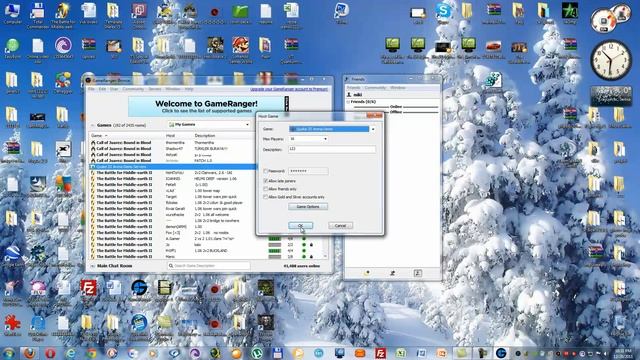Select the Middle-earth II room hosted by Target
Viewport: 640px width, 360px height.
pos(173,196)
